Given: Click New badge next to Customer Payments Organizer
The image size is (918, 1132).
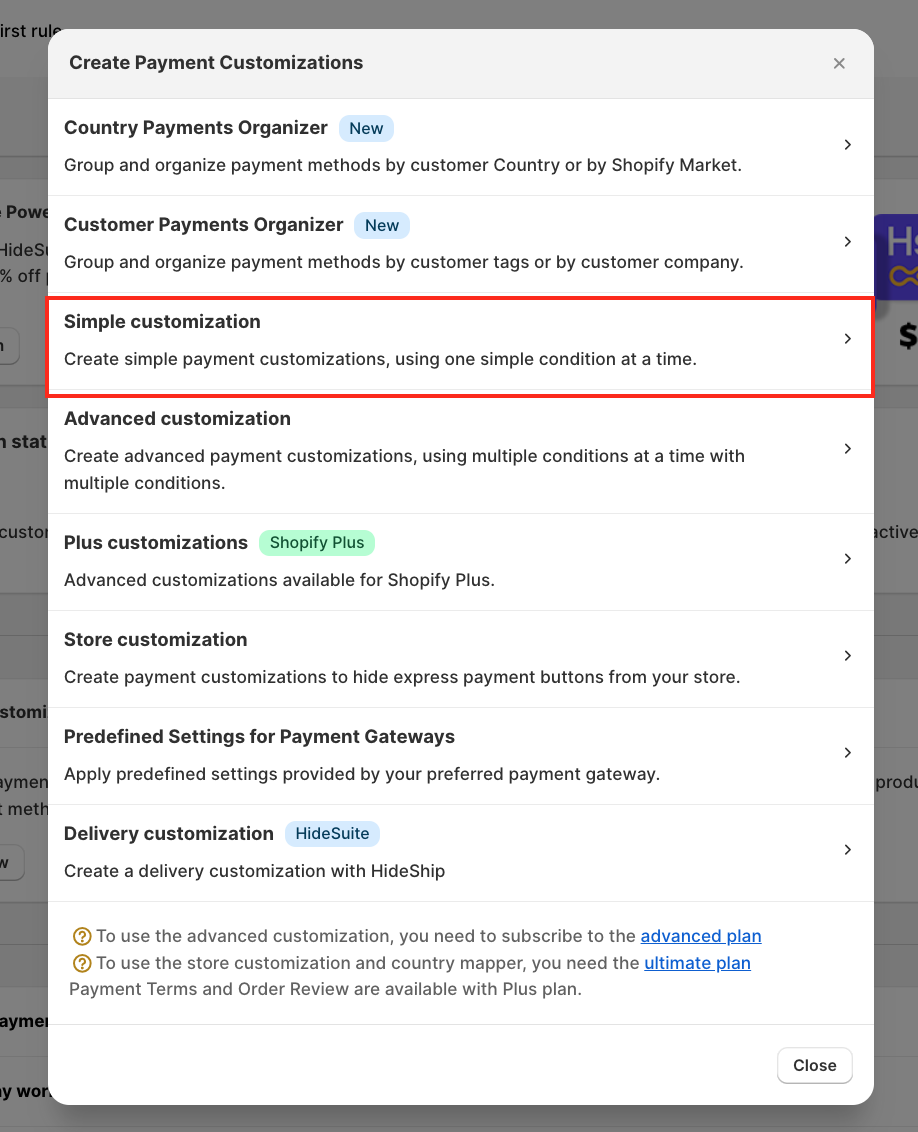Looking at the screenshot, I should coord(381,225).
